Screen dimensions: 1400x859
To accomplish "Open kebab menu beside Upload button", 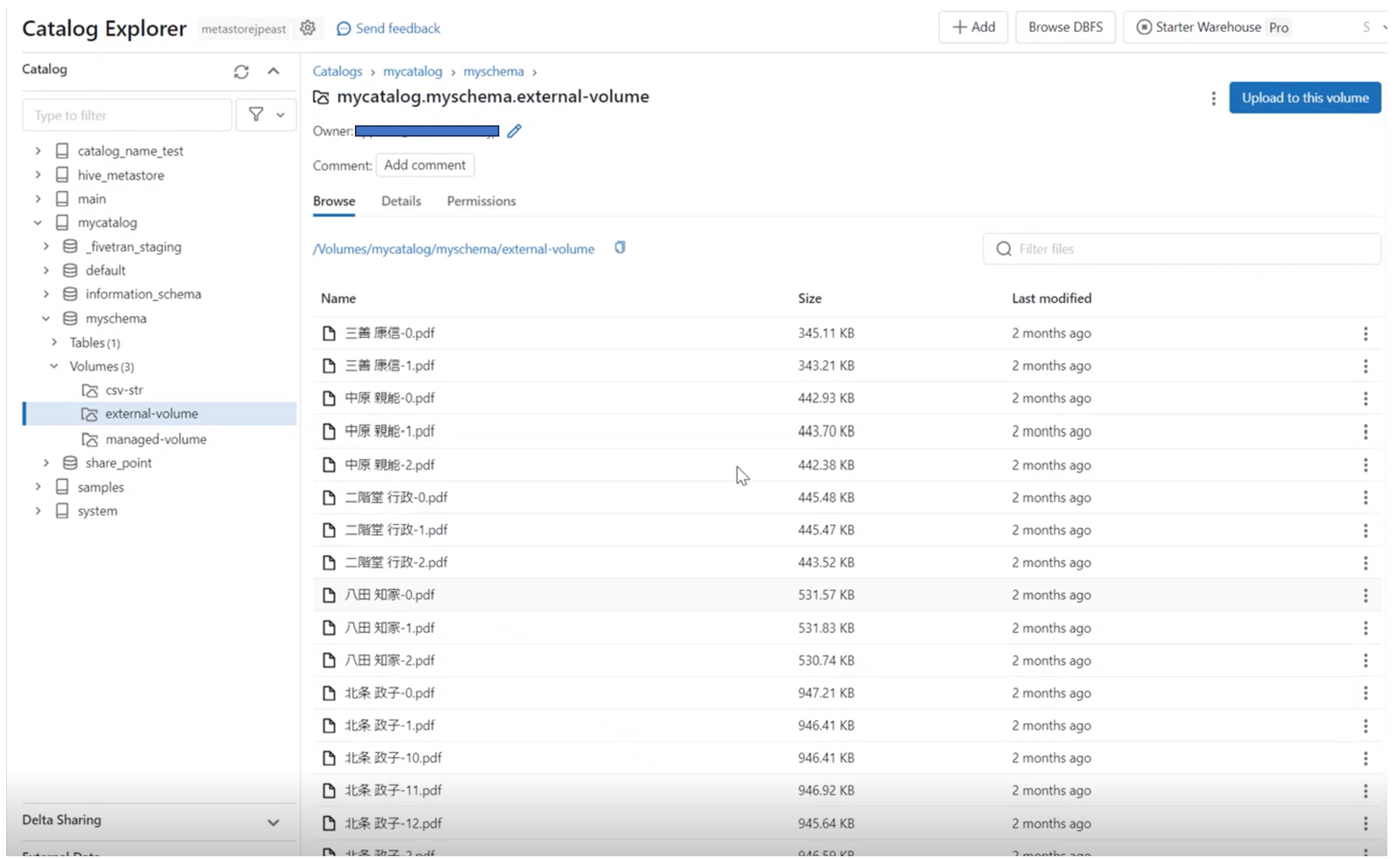I will click(1213, 99).
